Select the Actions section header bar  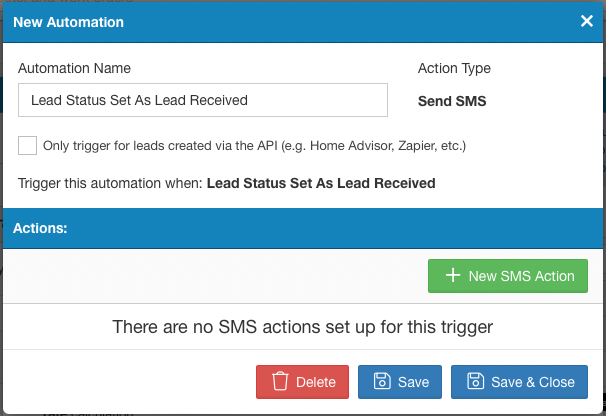click(x=303, y=228)
